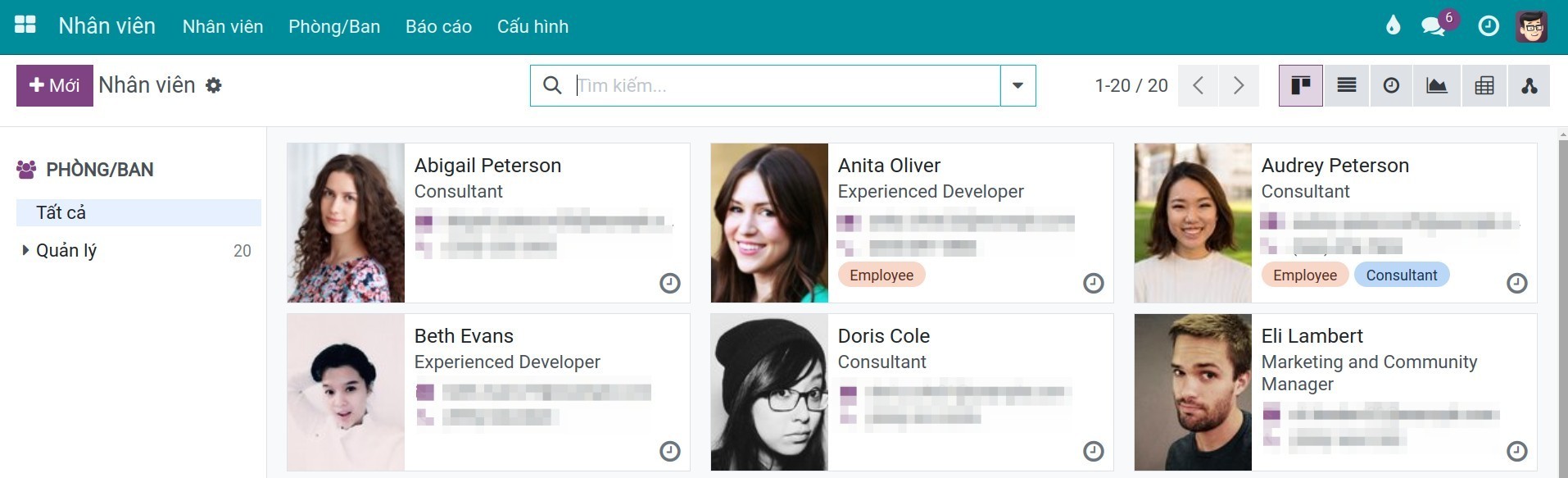Image resolution: width=1568 pixels, height=478 pixels.
Task: Open Beth Evans employee name
Action: (x=464, y=336)
